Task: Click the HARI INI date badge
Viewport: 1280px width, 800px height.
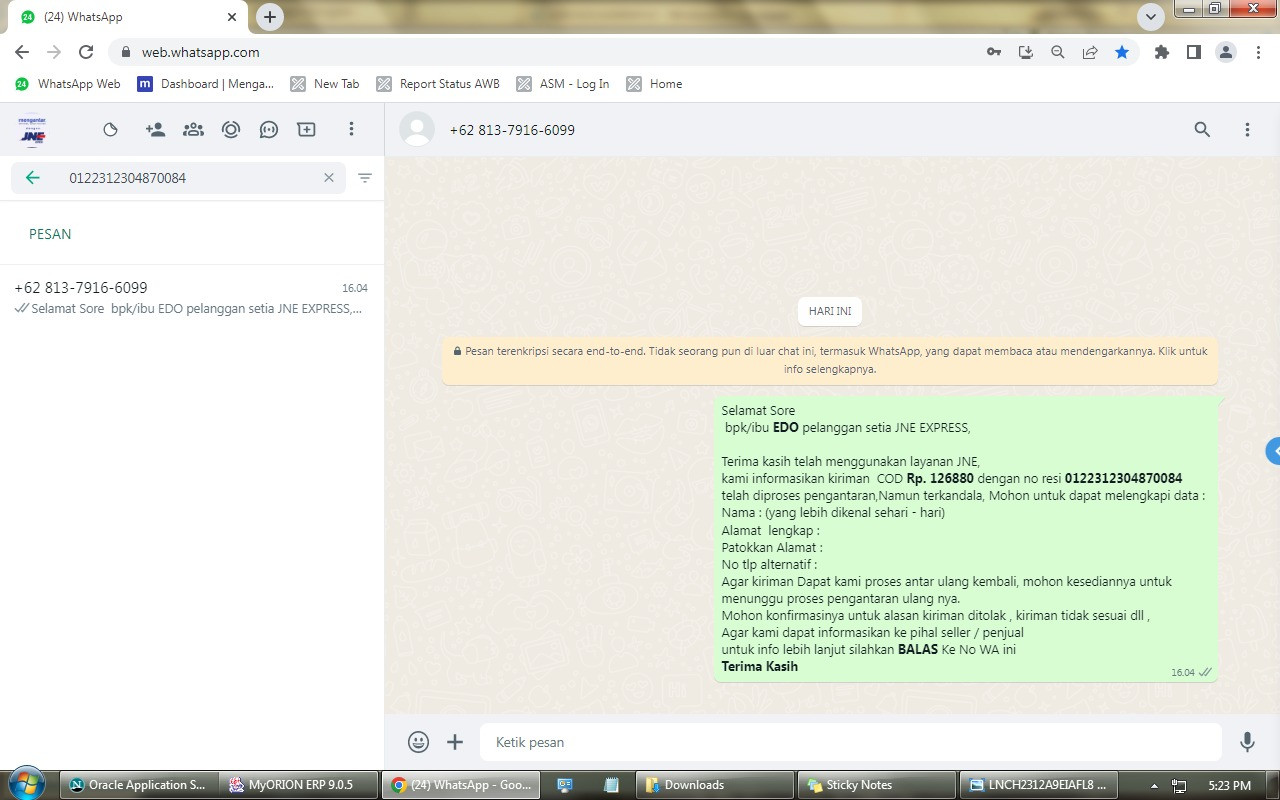Action: (830, 311)
